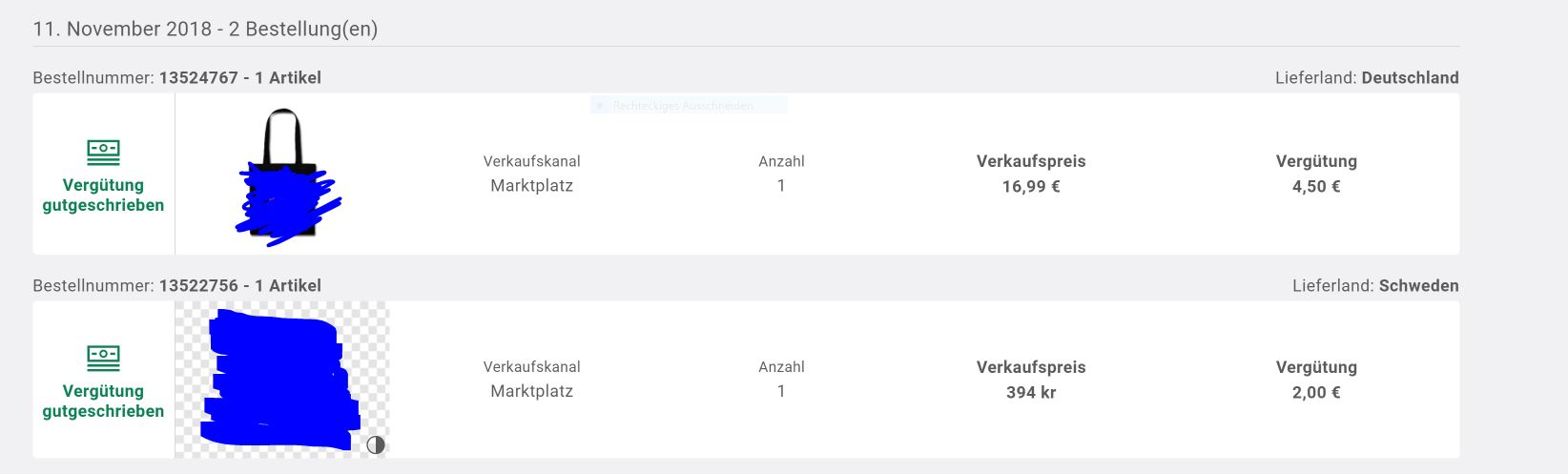Click the half-circle contrast icon on product image
The width and height of the screenshot is (1568, 474).
click(x=376, y=444)
